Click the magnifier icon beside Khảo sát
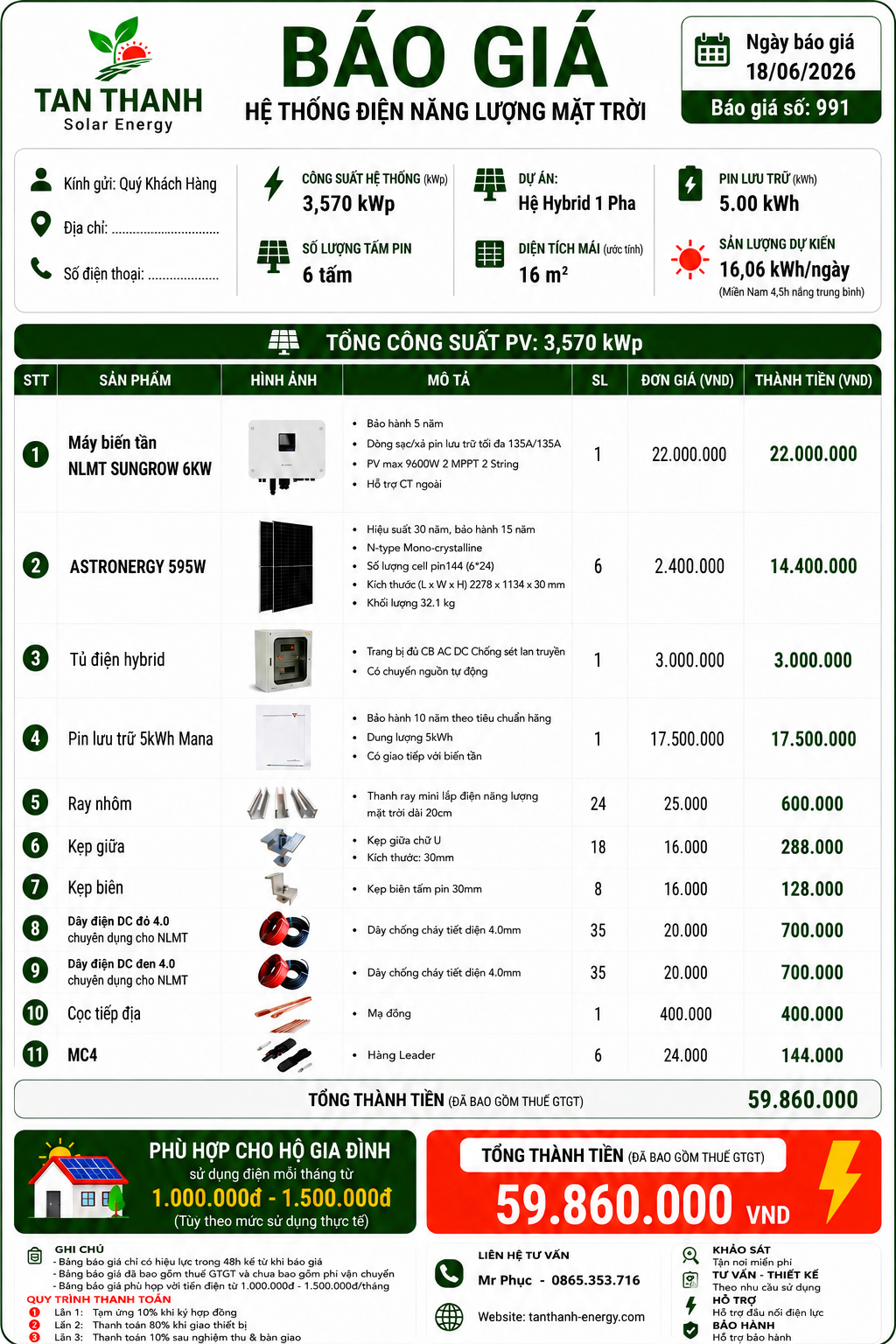The width and height of the screenshot is (896, 1344). pyautogui.click(x=690, y=1255)
